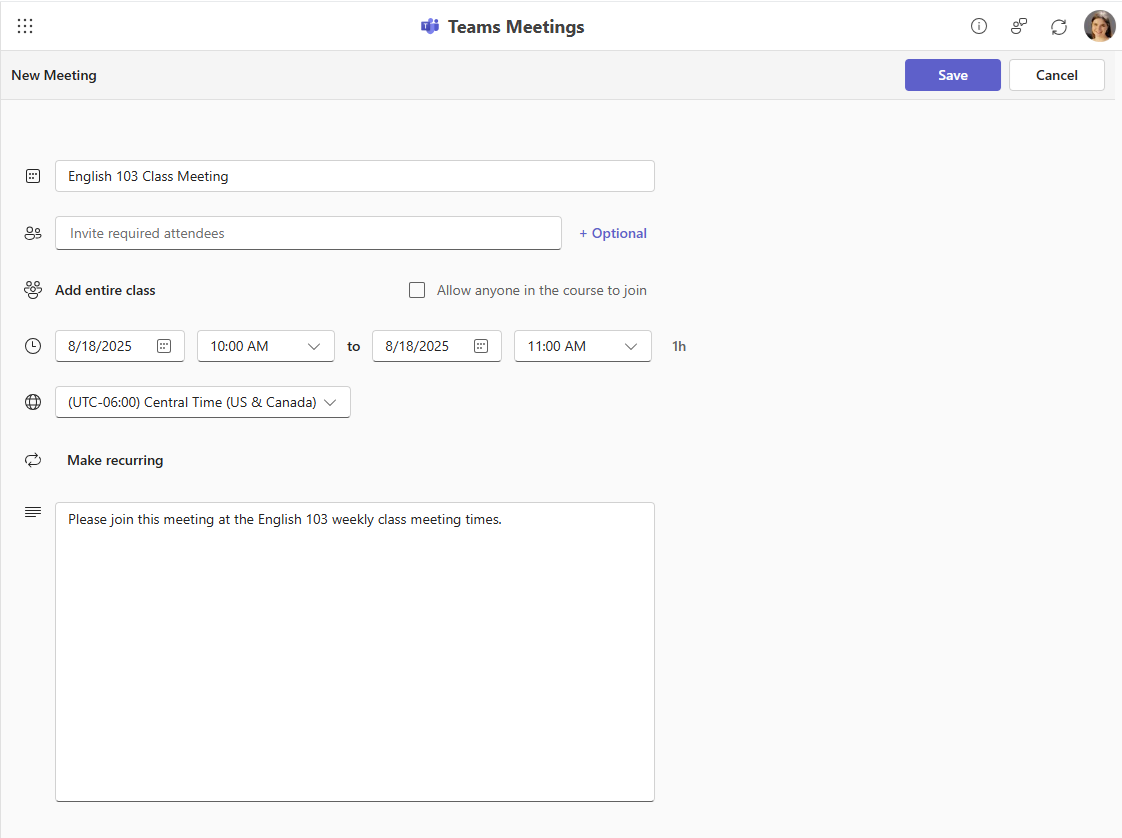
Task: Expand the 10:00 AM start time dropdown
Action: click(x=266, y=346)
